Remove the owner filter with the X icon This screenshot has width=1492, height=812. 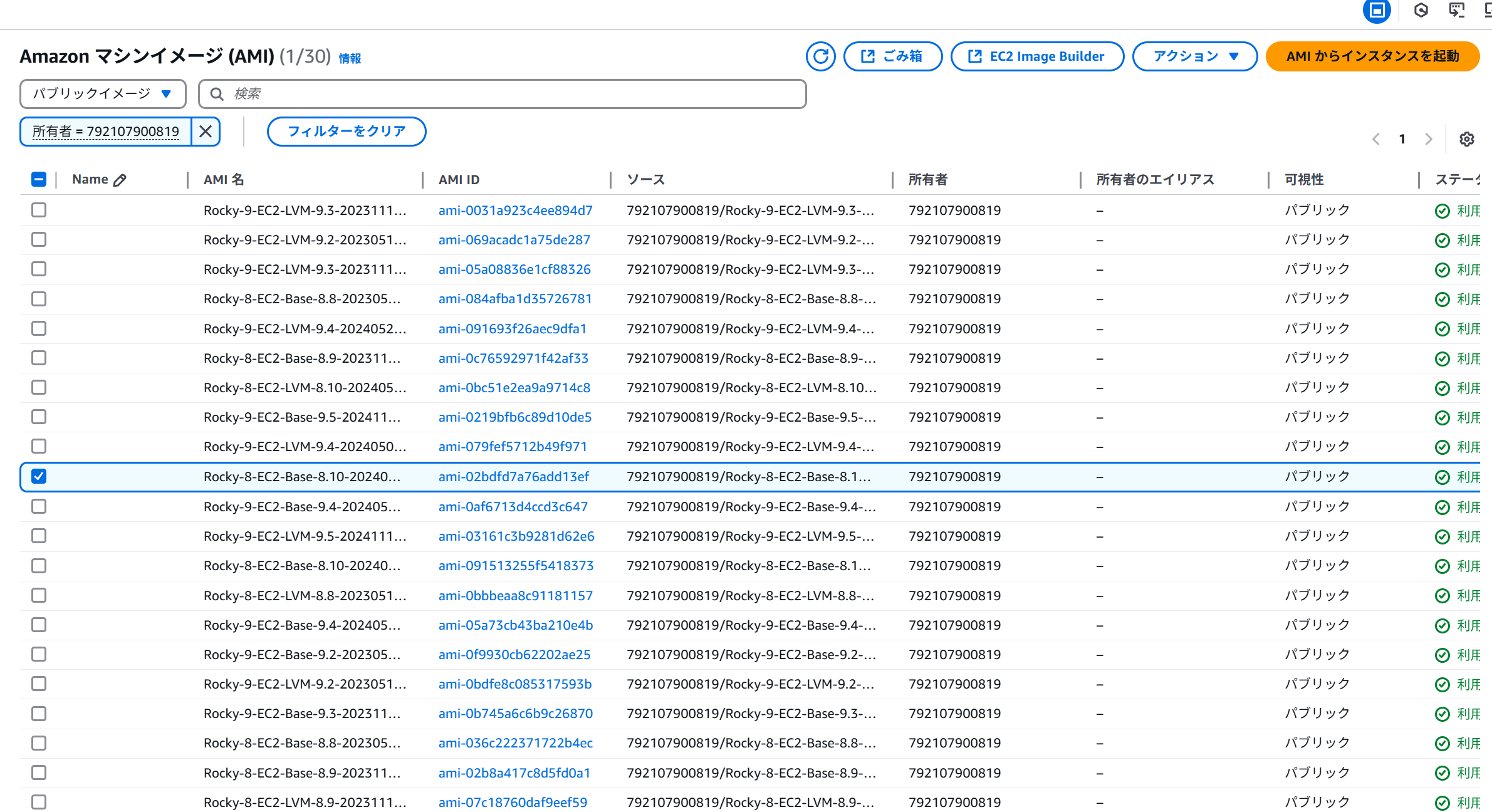pyautogui.click(x=206, y=132)
